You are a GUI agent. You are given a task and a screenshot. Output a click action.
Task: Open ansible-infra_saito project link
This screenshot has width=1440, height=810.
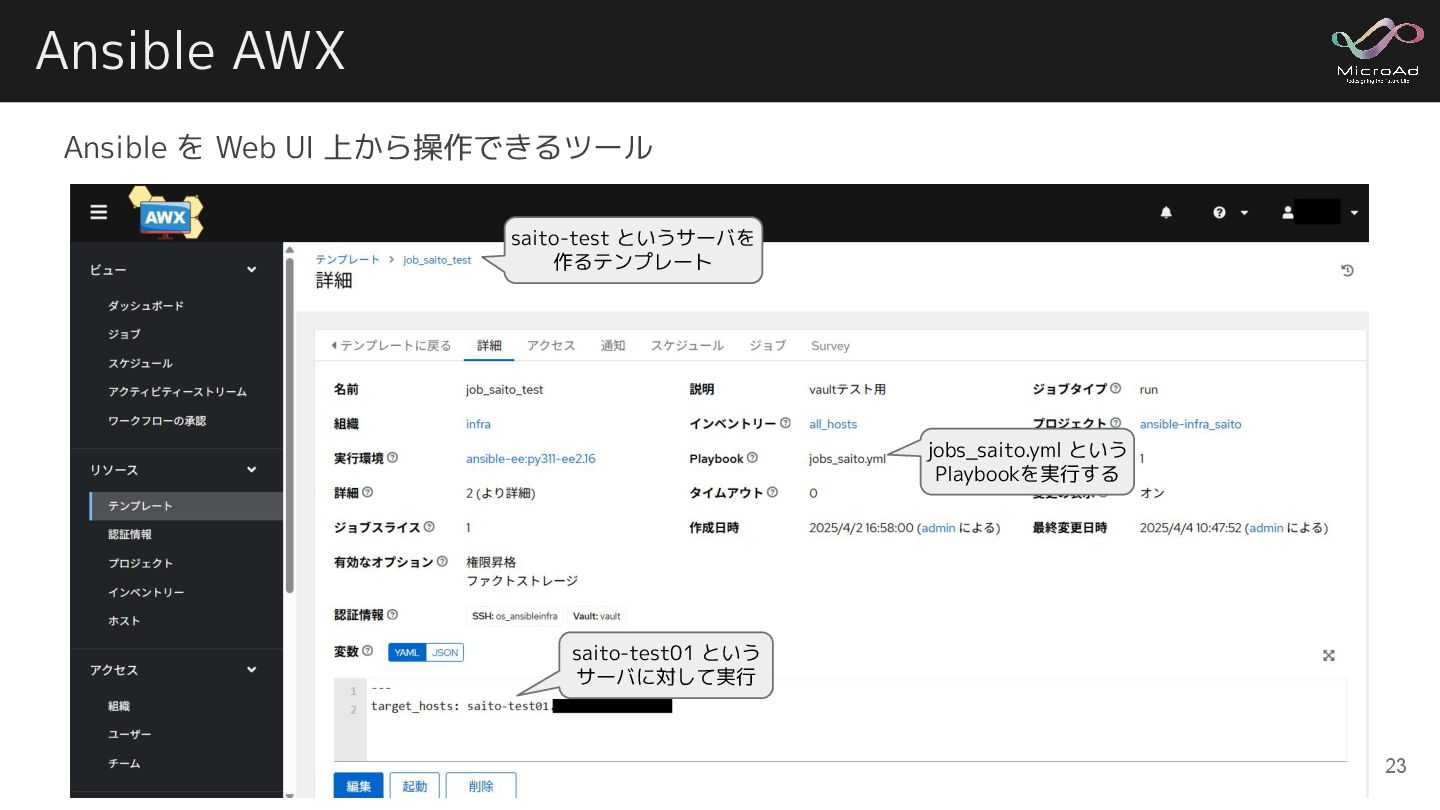click(x=1190, y=424)
